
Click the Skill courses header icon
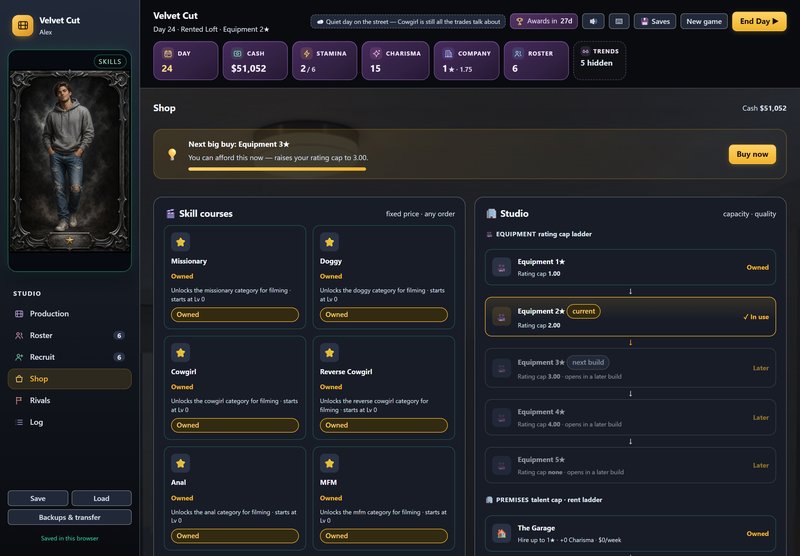170,213
